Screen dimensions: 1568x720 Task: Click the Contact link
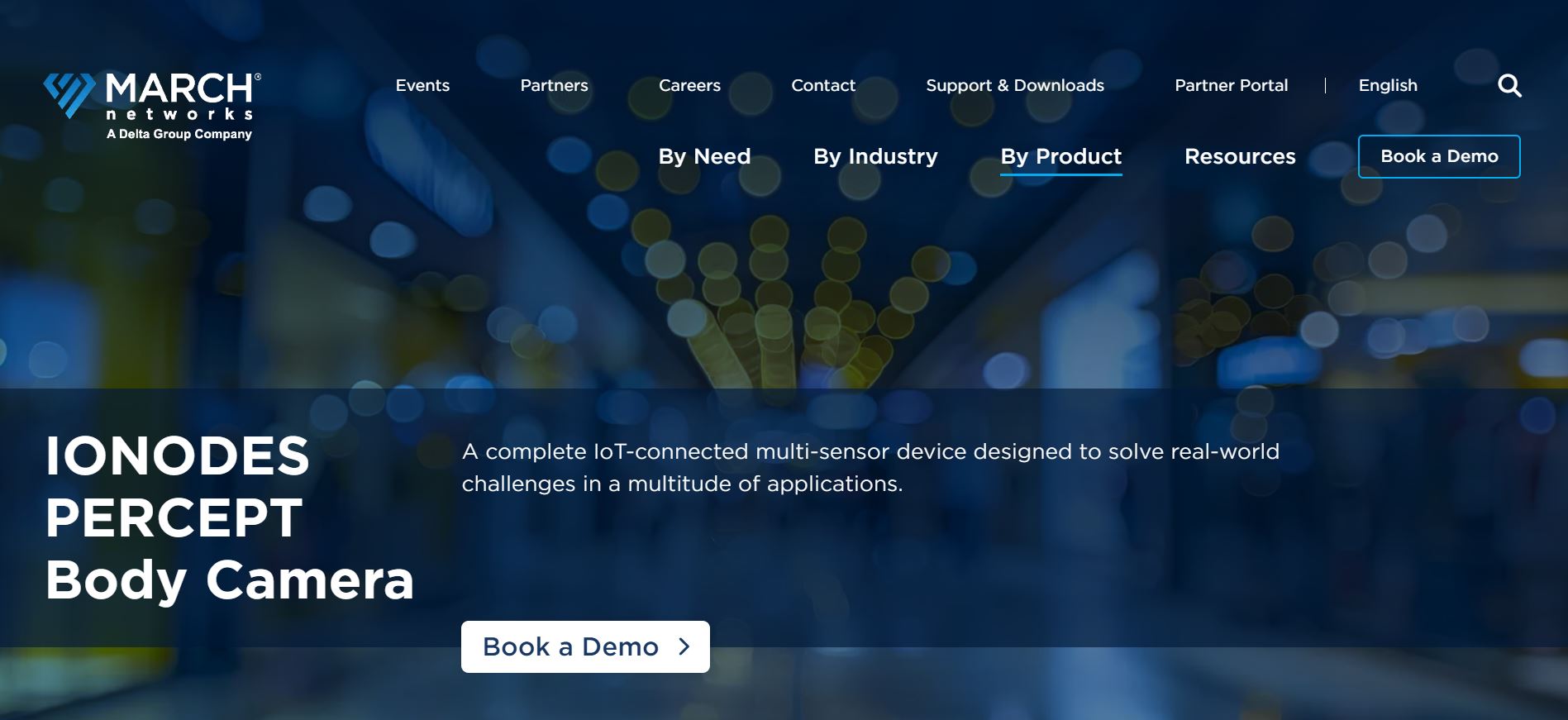(x=822, y=85)
